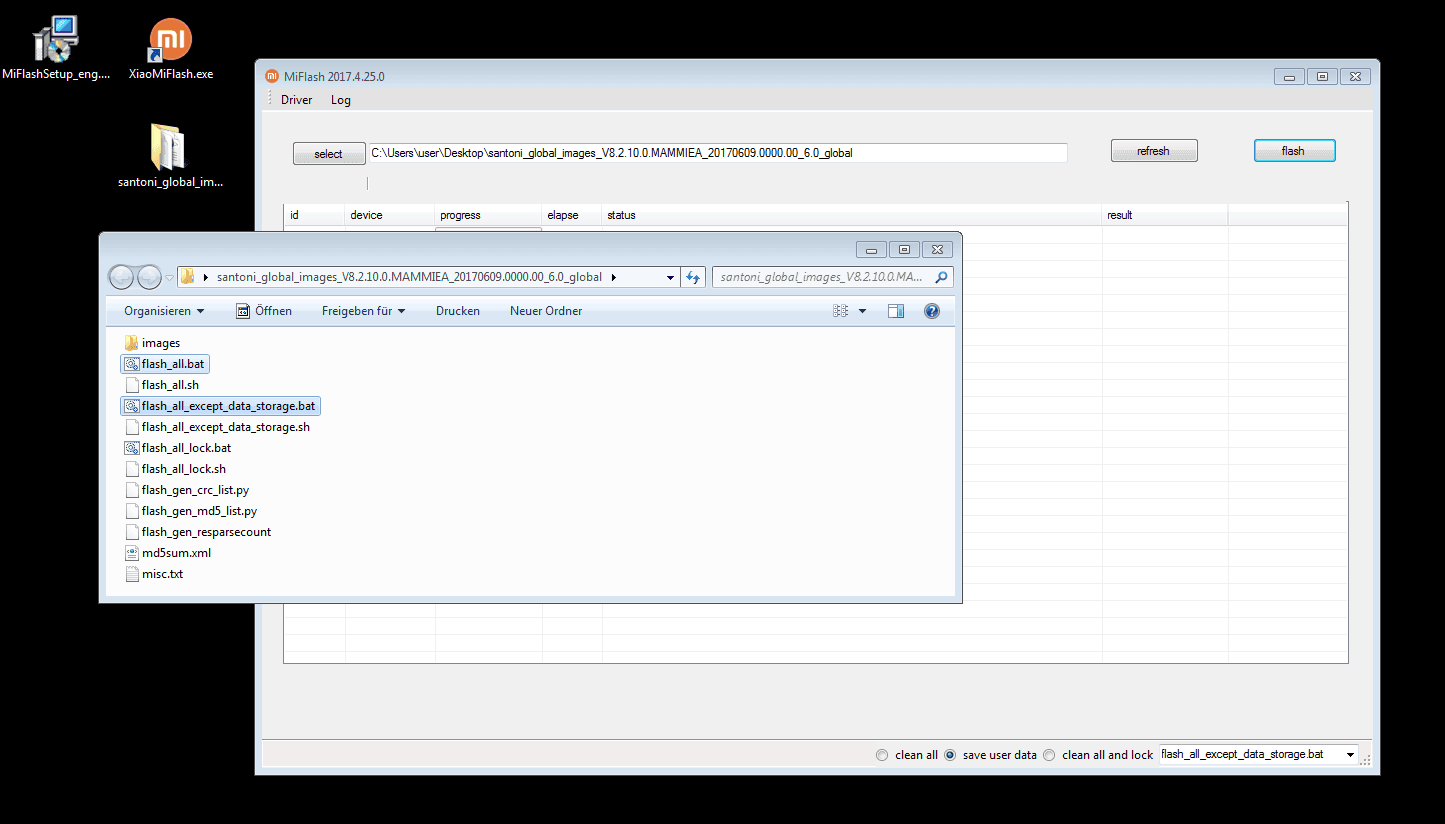Click elapse column header in MiFlash
The height and width of the screenshot is (824, 1445).
(572, 215)
